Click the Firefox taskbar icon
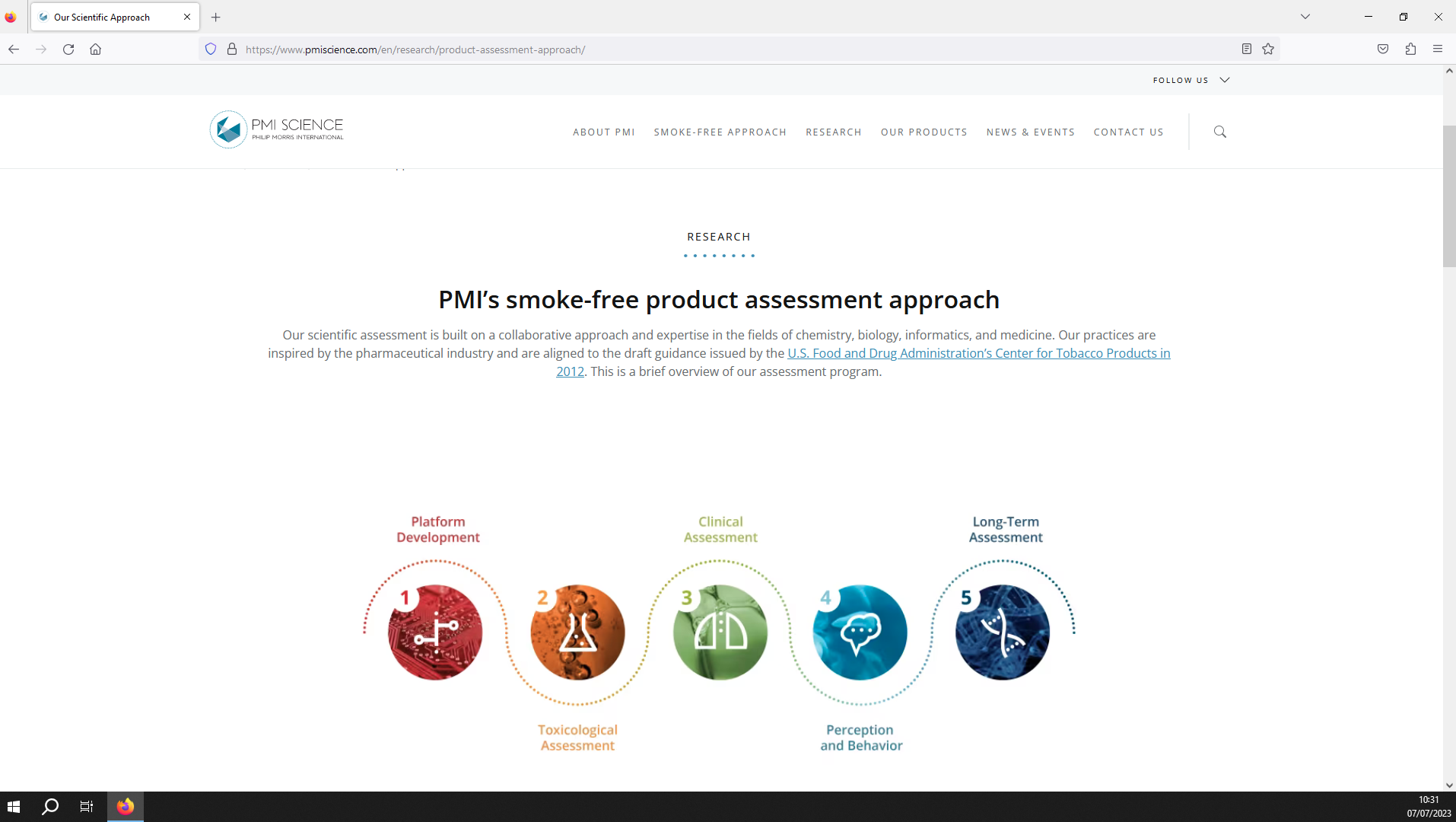Viewport: 1456px width, 822px height. coord(126,807)
